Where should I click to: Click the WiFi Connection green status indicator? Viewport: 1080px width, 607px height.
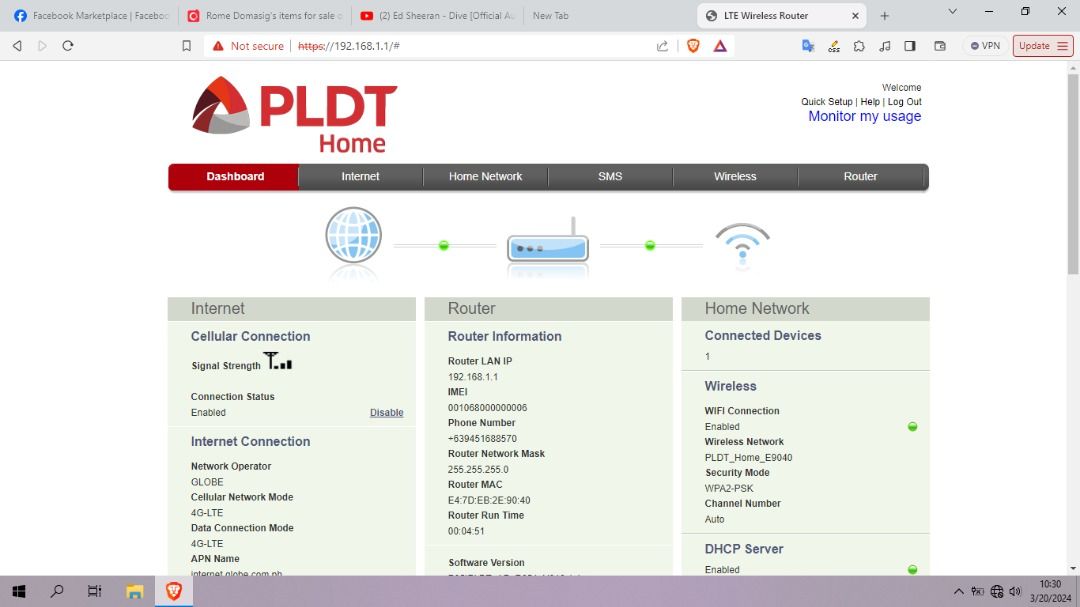912,426
